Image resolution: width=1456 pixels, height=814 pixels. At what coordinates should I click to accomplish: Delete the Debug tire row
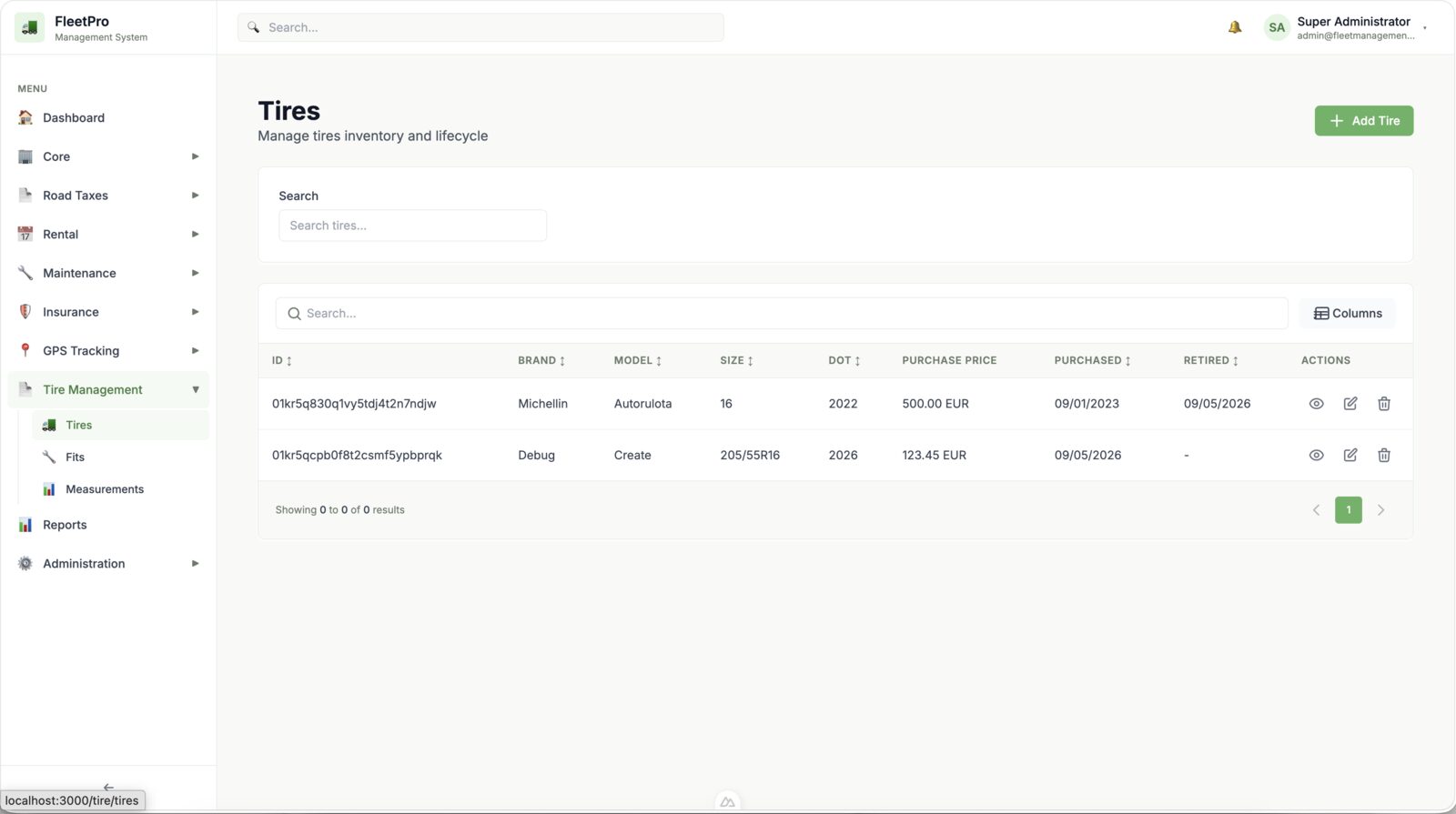pyautogui.click(x=1384, y=456)
